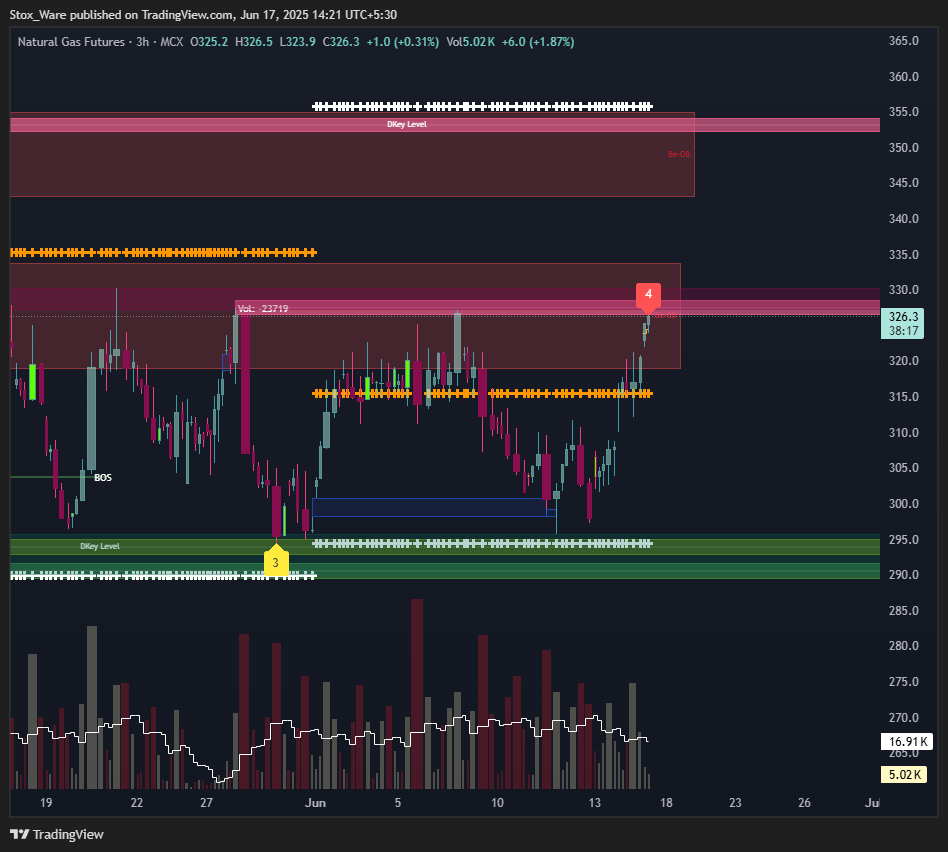The width and height of the screenshot is (948, 852).
Task: Click the date label 5 on time axis
Action: (398, 803)
